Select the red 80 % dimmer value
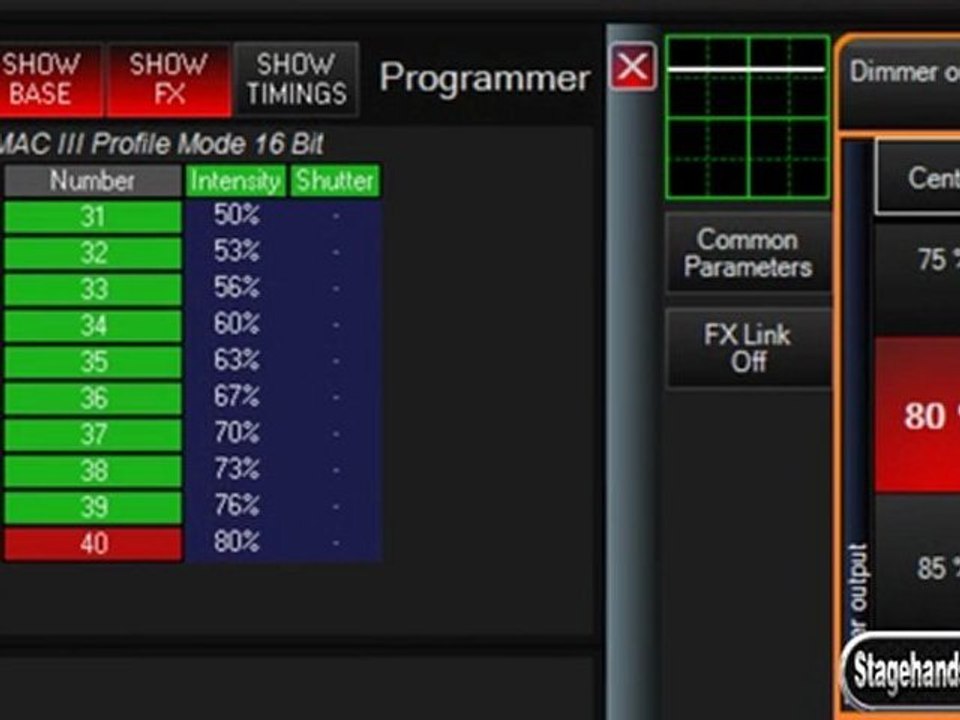Screen dimensions: 960x720 917,416
